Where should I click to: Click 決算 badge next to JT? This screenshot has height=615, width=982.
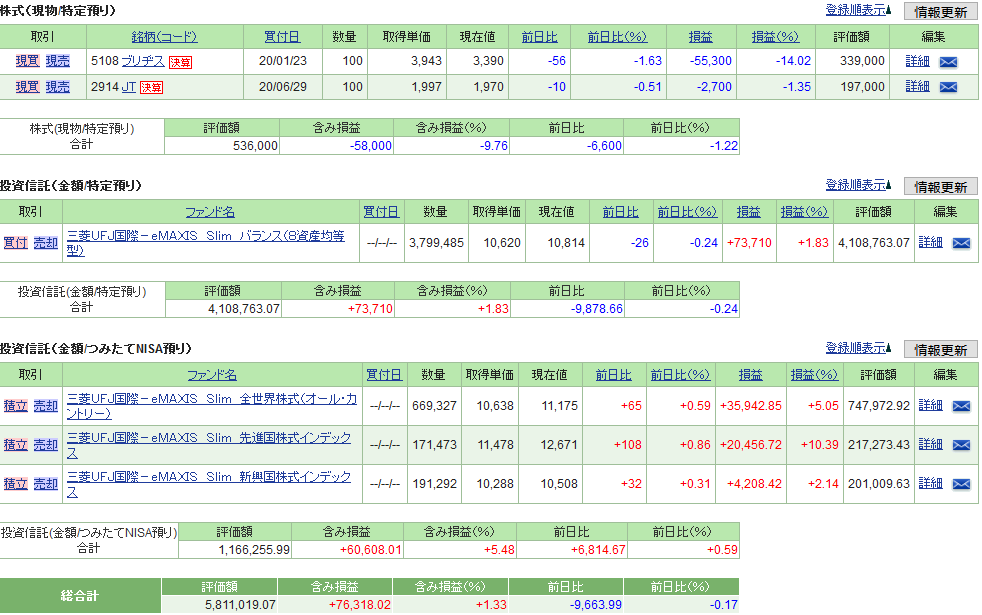point(152,88)
